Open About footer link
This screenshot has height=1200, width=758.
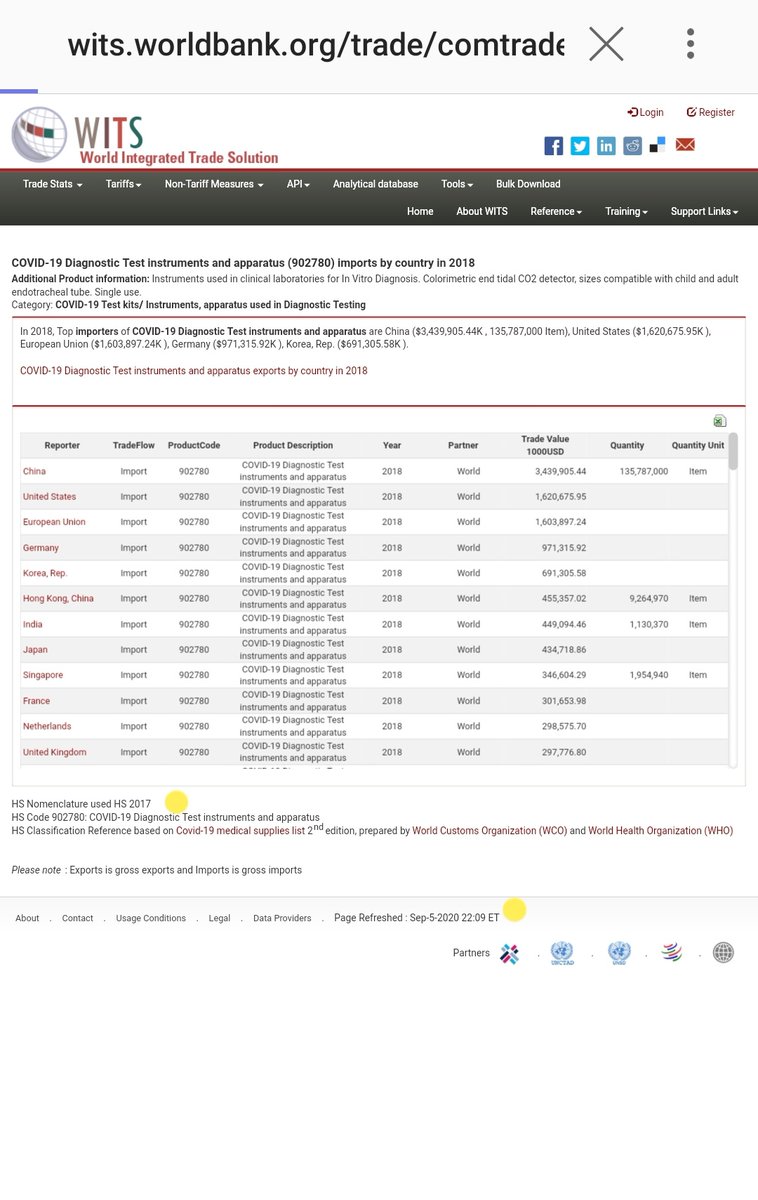coord(27,918)
